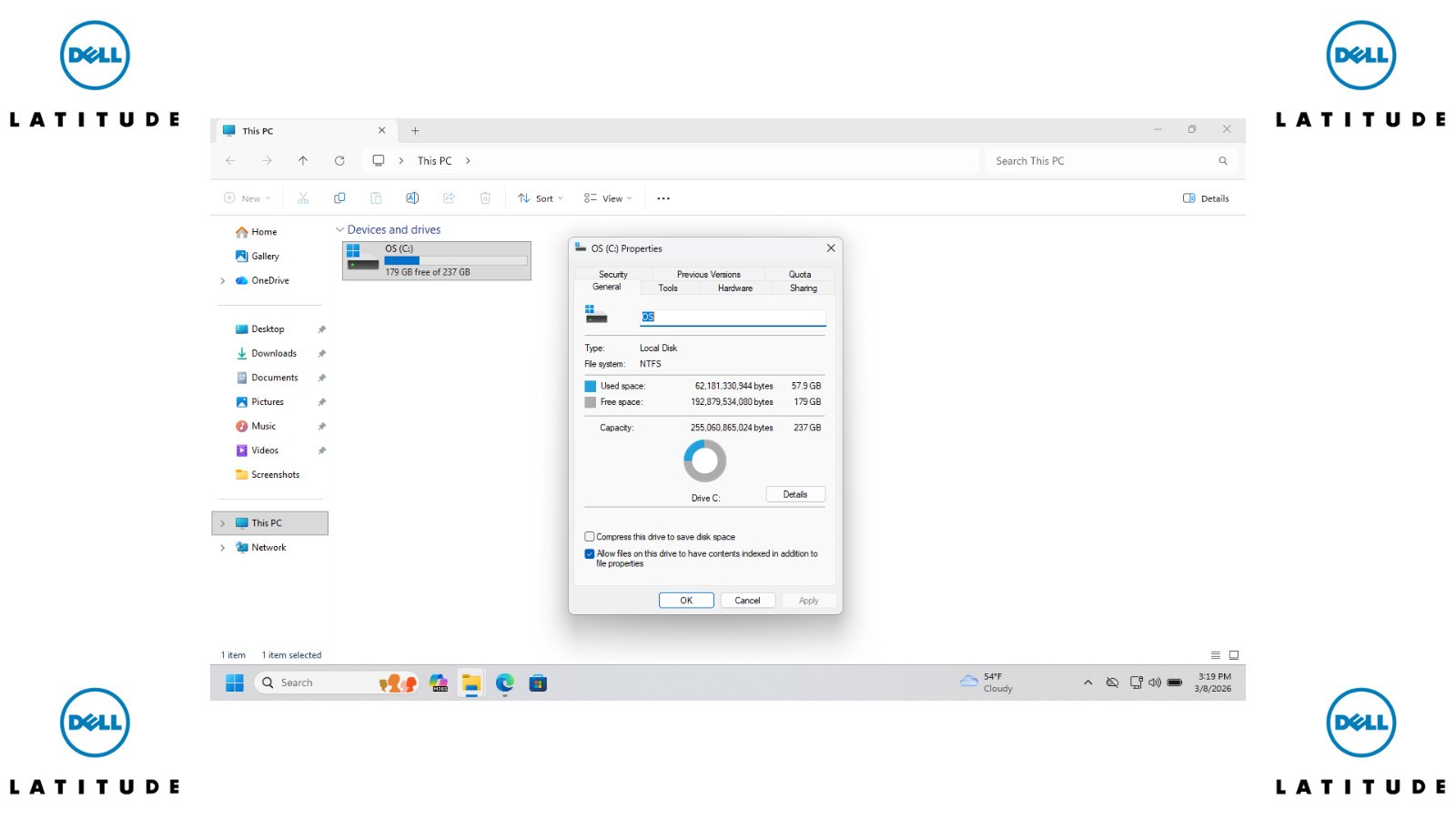Open the See more ellipsis menu
Screen dimensions: 1456x819
click(x=663, y=198)
